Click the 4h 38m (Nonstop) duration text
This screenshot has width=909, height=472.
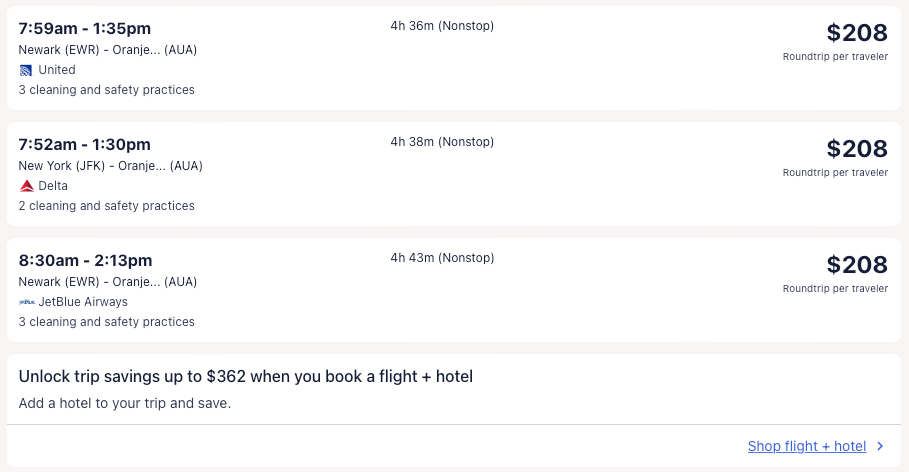pos(442,142)
